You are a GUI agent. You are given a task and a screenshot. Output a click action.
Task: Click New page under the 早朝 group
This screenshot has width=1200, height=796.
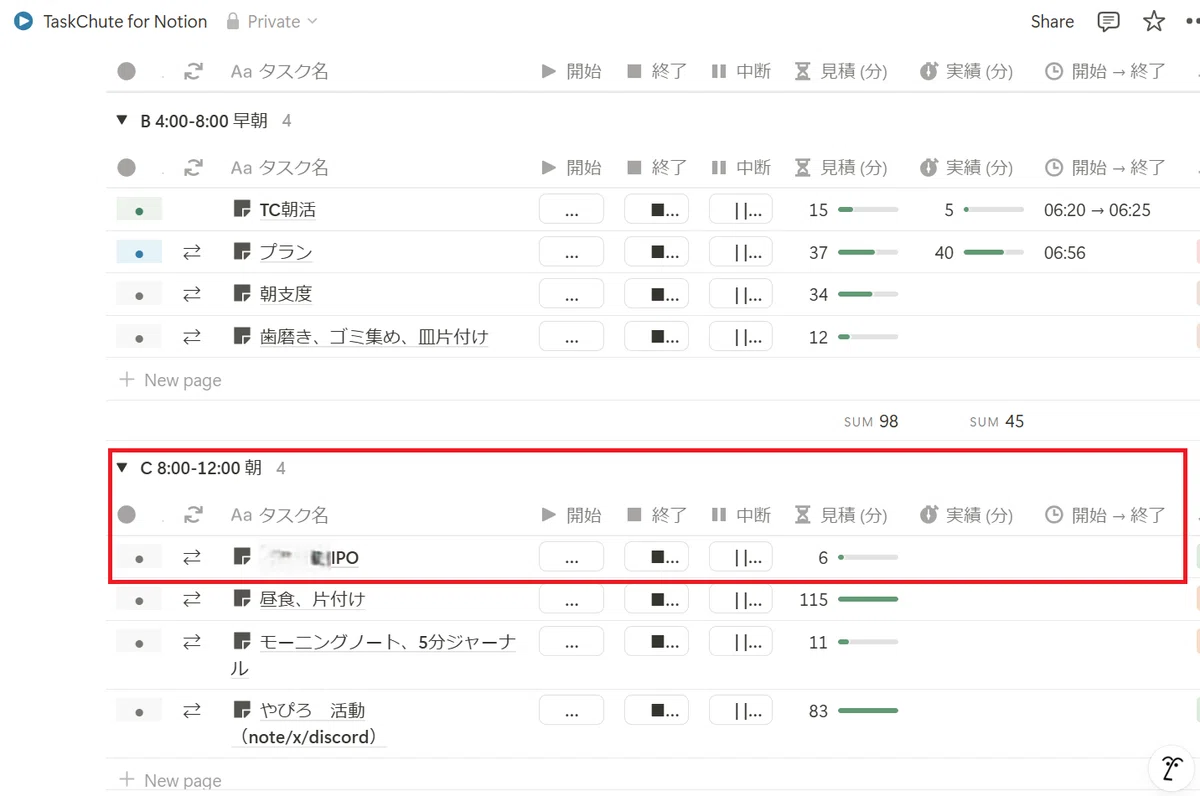point(170,380)
